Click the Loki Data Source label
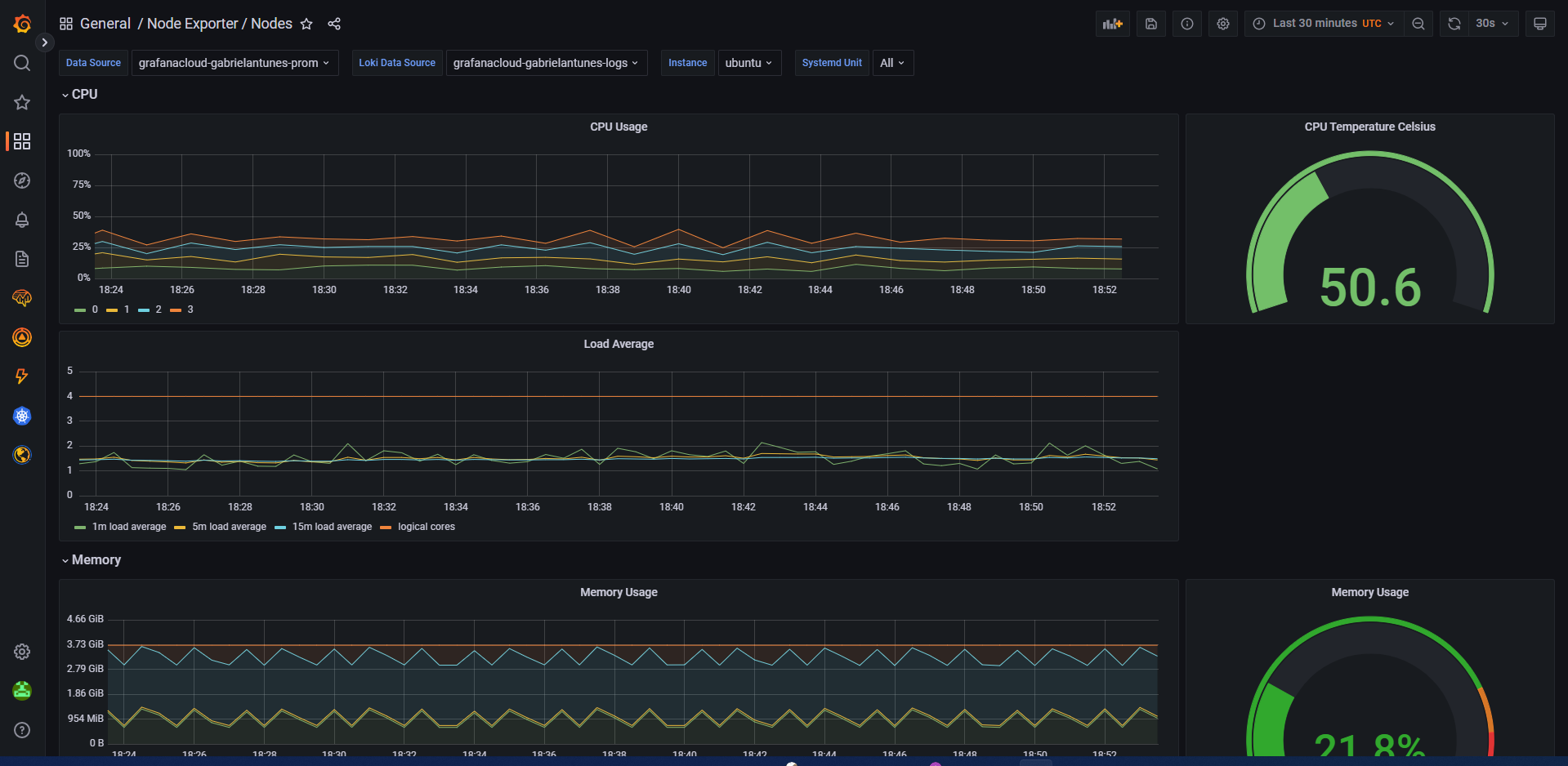This screenshot has height=766, width=1568. click(x=397, y=63)
